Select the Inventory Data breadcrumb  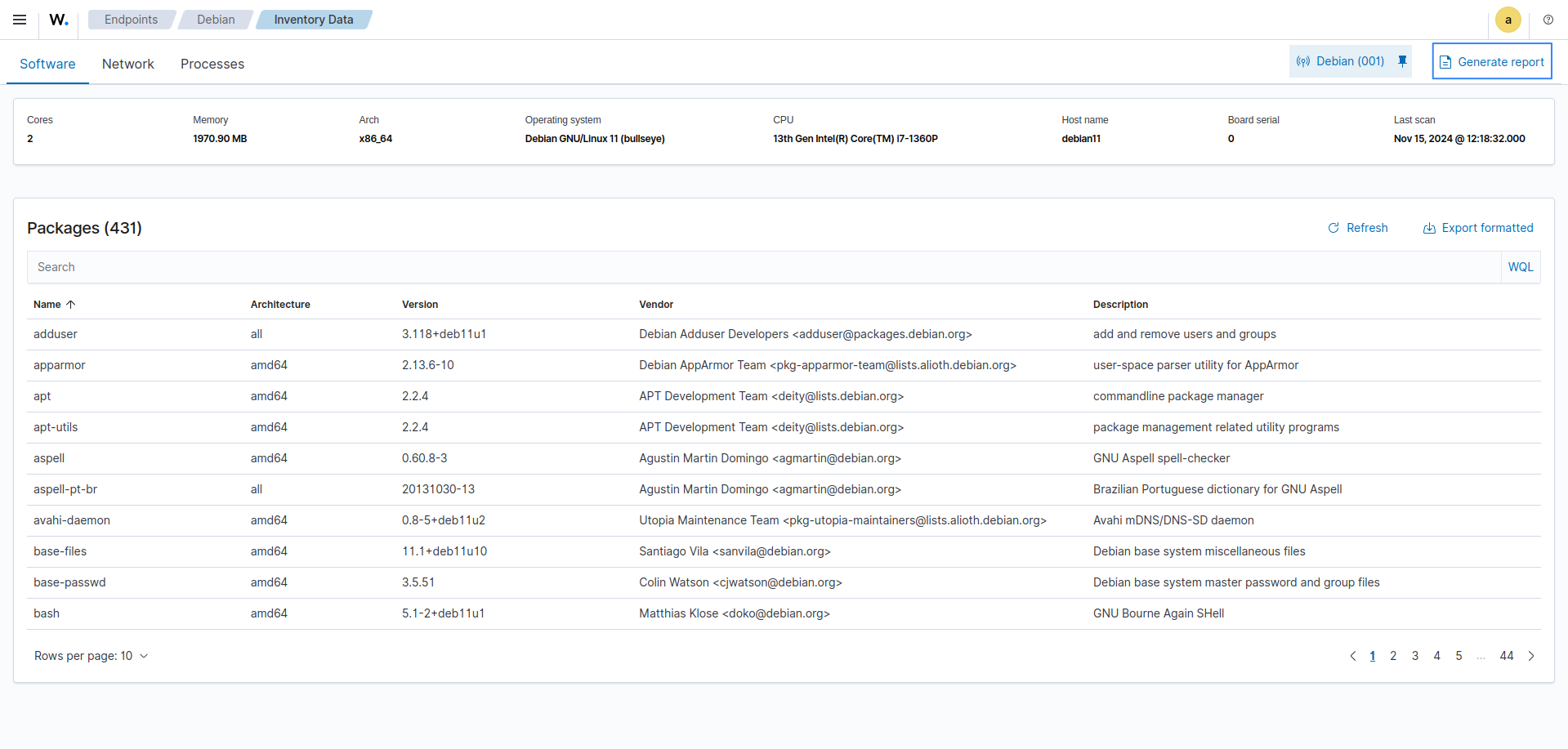314,20
